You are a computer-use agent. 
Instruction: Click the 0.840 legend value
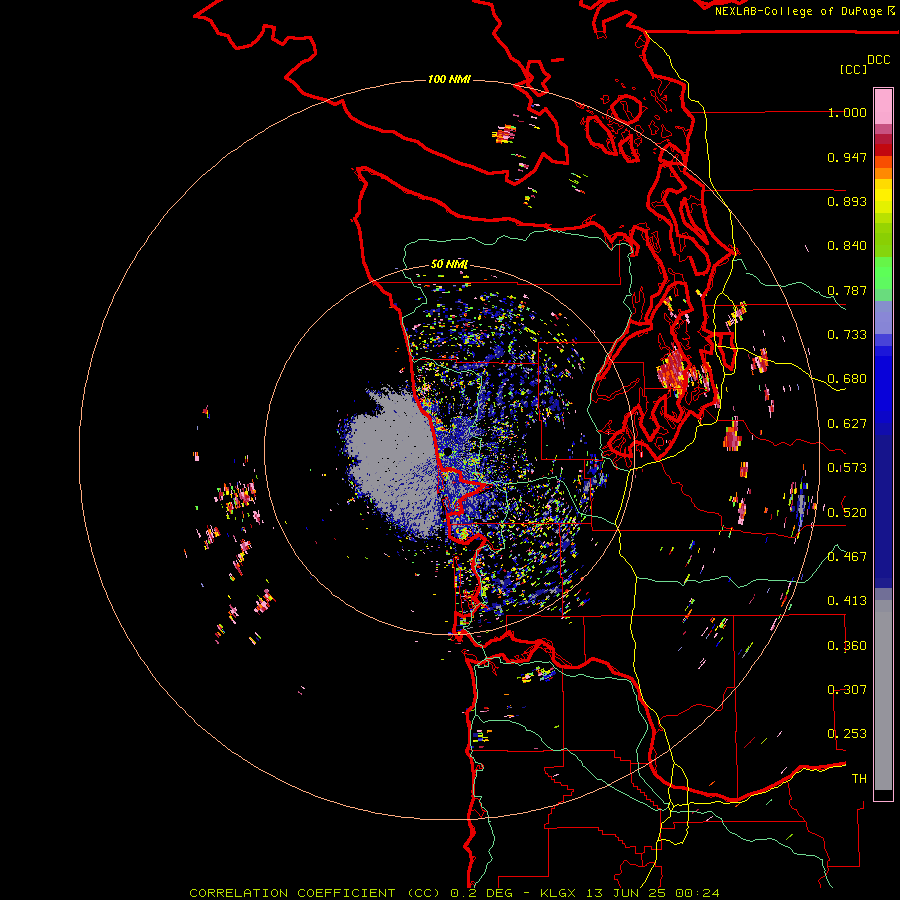pos(847,246)
